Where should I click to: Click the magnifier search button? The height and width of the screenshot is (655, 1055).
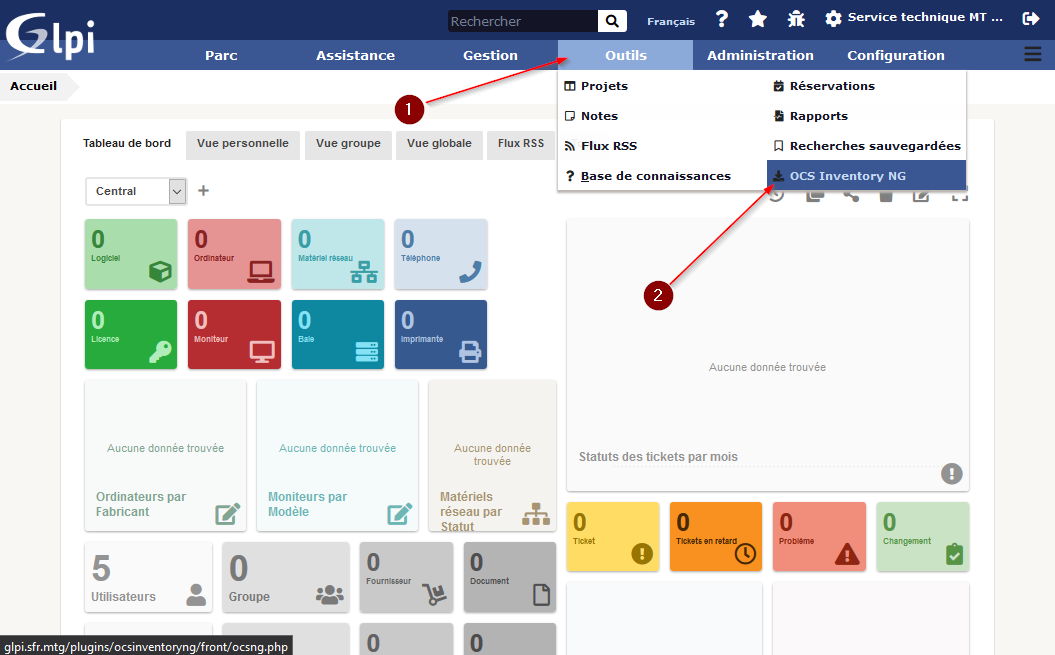click(x=612, y=21)
